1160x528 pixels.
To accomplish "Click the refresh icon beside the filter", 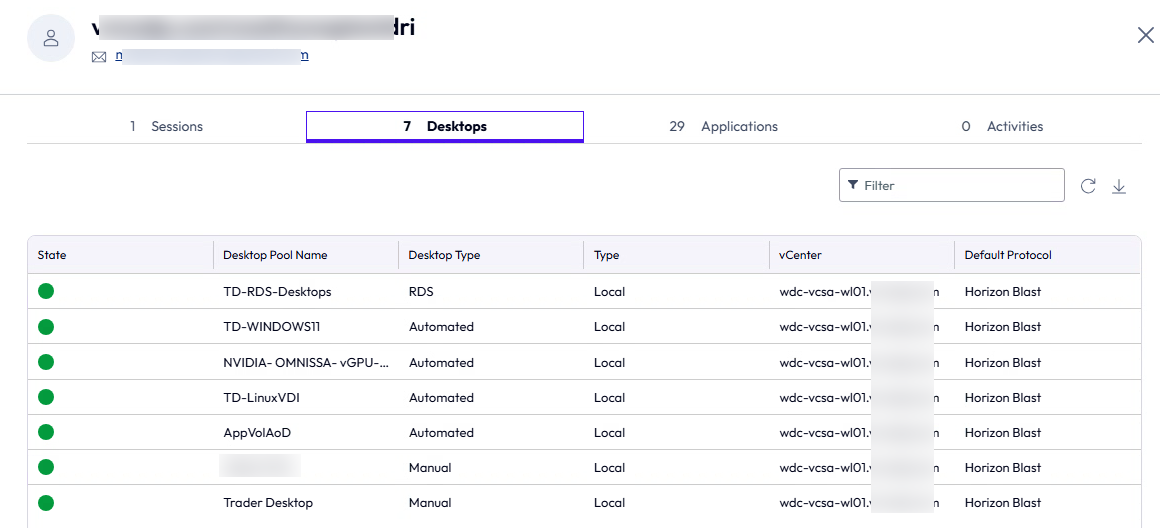I will [1088, 186].
